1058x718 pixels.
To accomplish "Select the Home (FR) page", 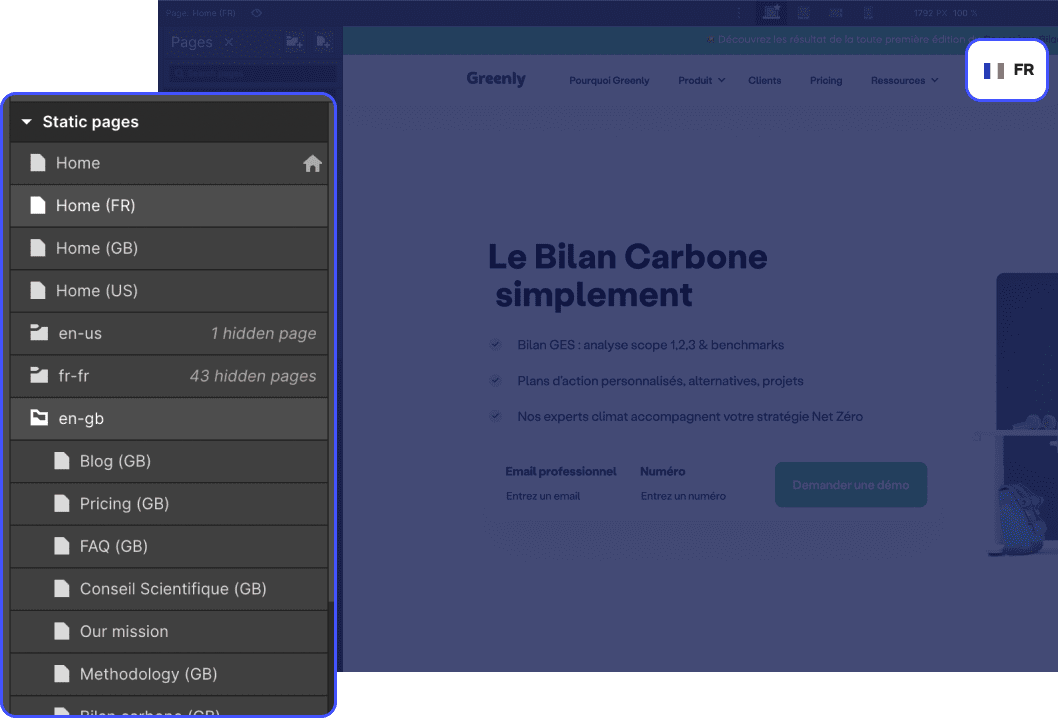I will tap(169, 206).
